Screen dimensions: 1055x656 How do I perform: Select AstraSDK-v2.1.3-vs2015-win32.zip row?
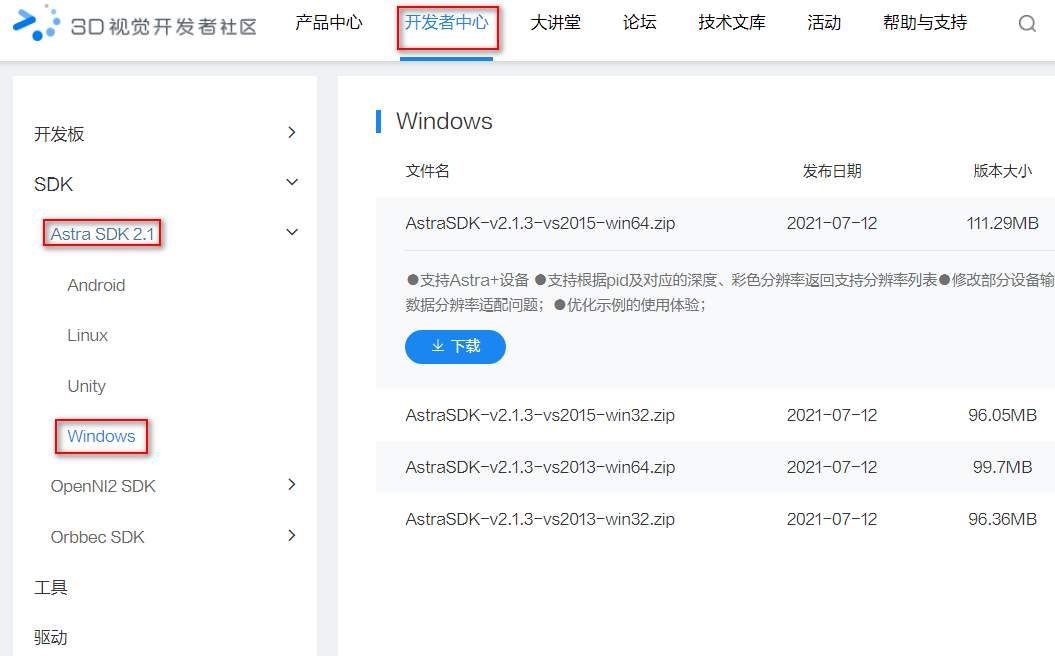(x=715, y=415)
